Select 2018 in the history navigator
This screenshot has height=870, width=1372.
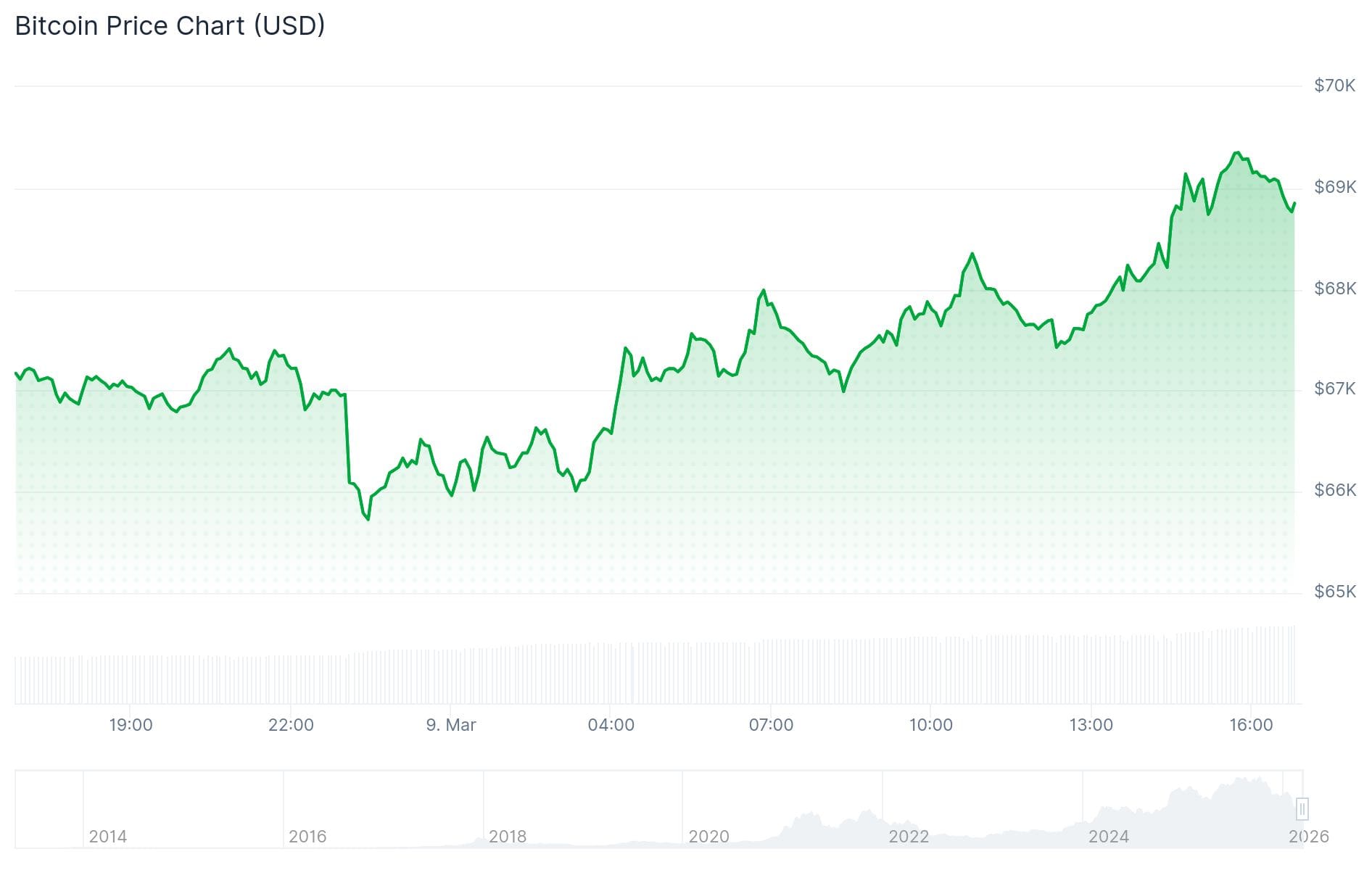(508, 837)
